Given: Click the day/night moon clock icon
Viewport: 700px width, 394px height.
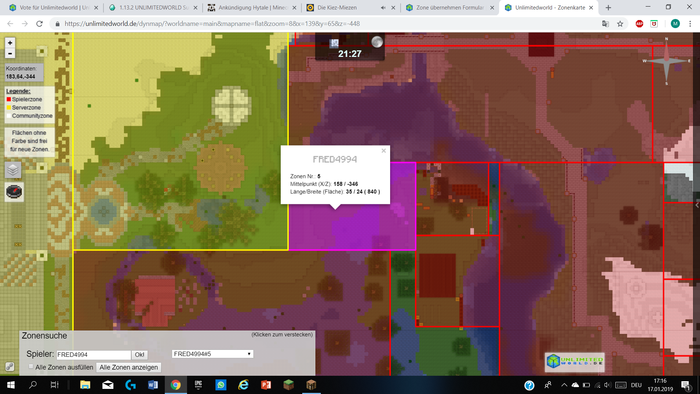Looking at the screenshot, I should (x=377, y=42).
